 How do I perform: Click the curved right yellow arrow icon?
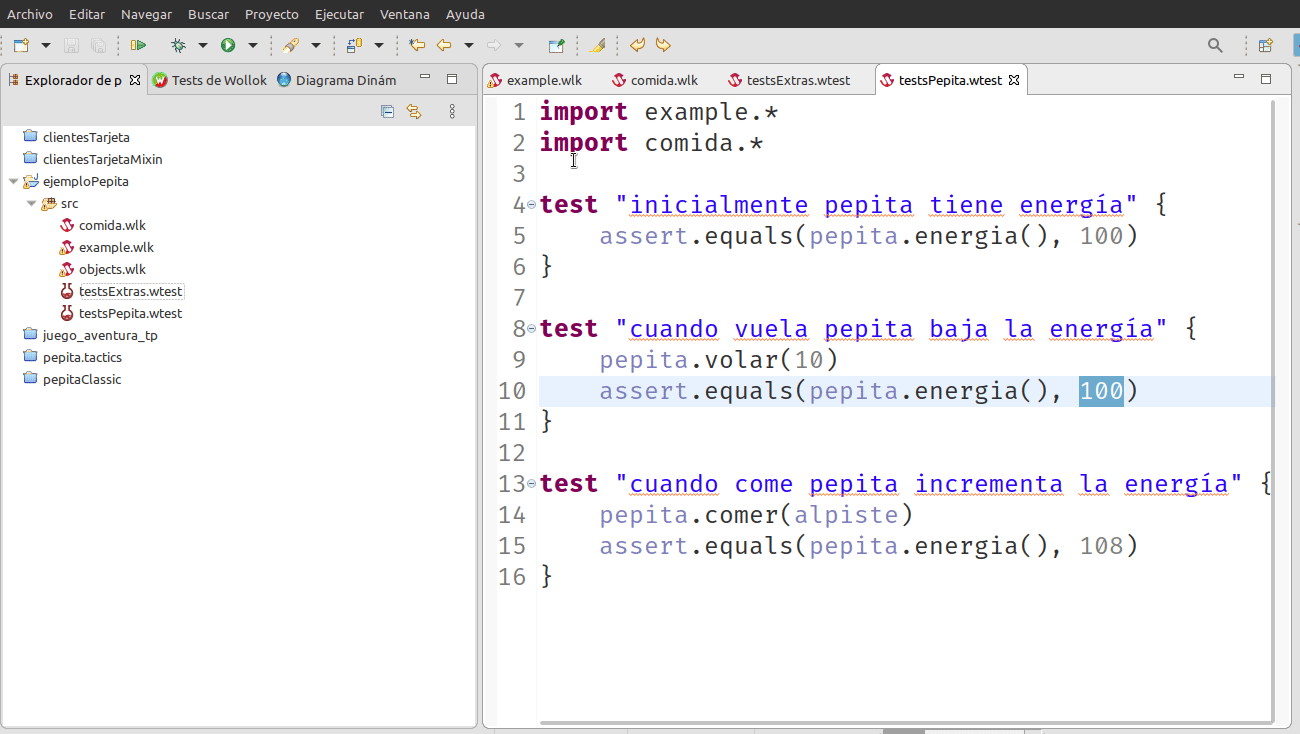[x=662, y=45]
